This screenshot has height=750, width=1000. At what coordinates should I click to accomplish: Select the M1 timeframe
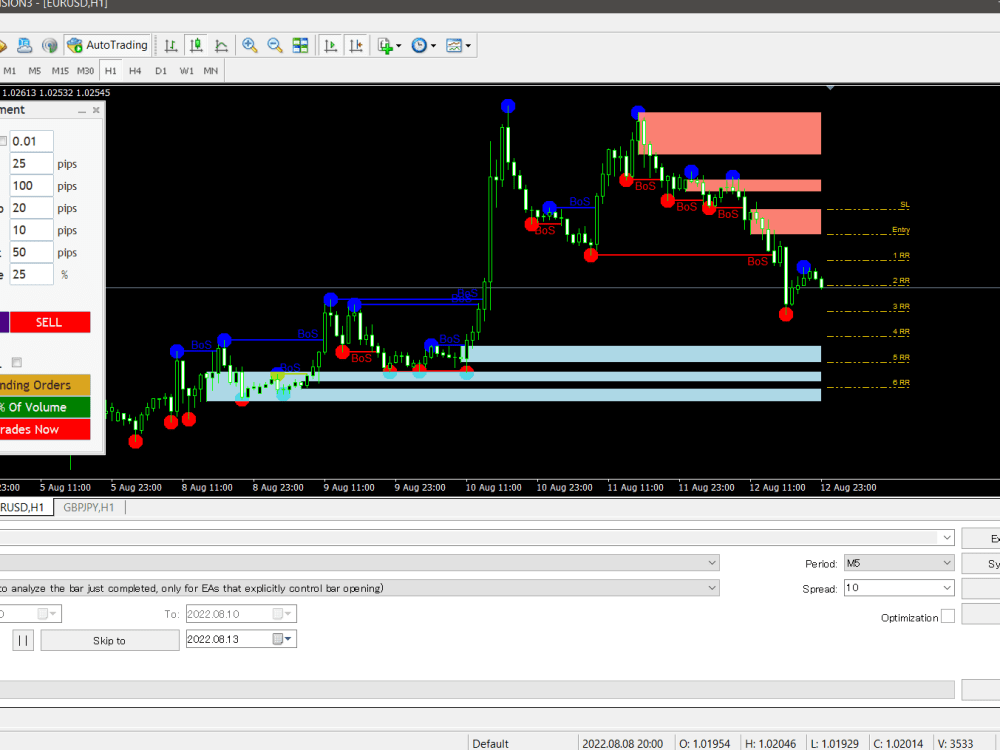(x=10, y=71)
